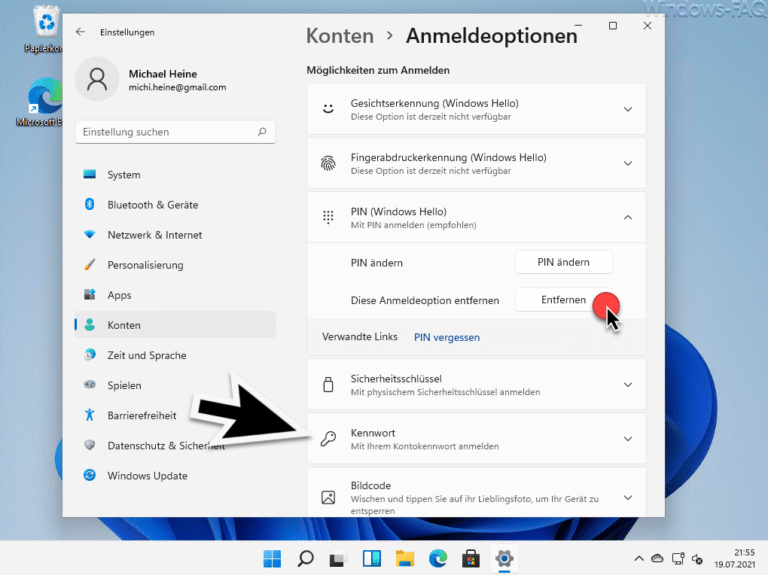Click Entfernen to remove PIN
The height and width of the screenshot is (575, 768).
tap(563, 300)
